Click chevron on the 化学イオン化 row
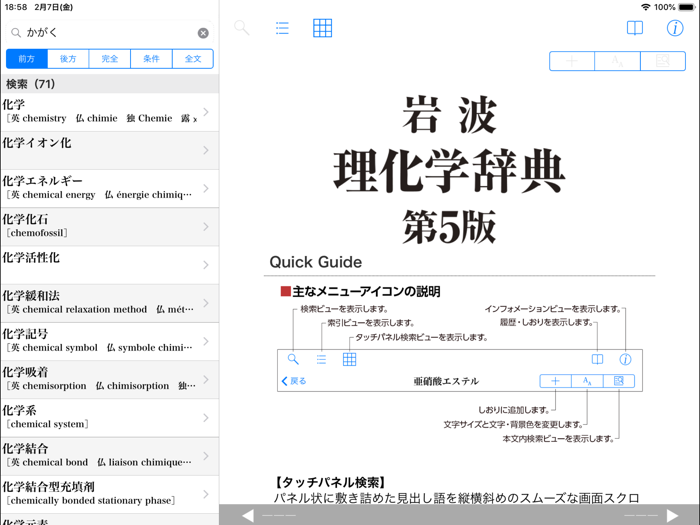 (x=206, y=150)
